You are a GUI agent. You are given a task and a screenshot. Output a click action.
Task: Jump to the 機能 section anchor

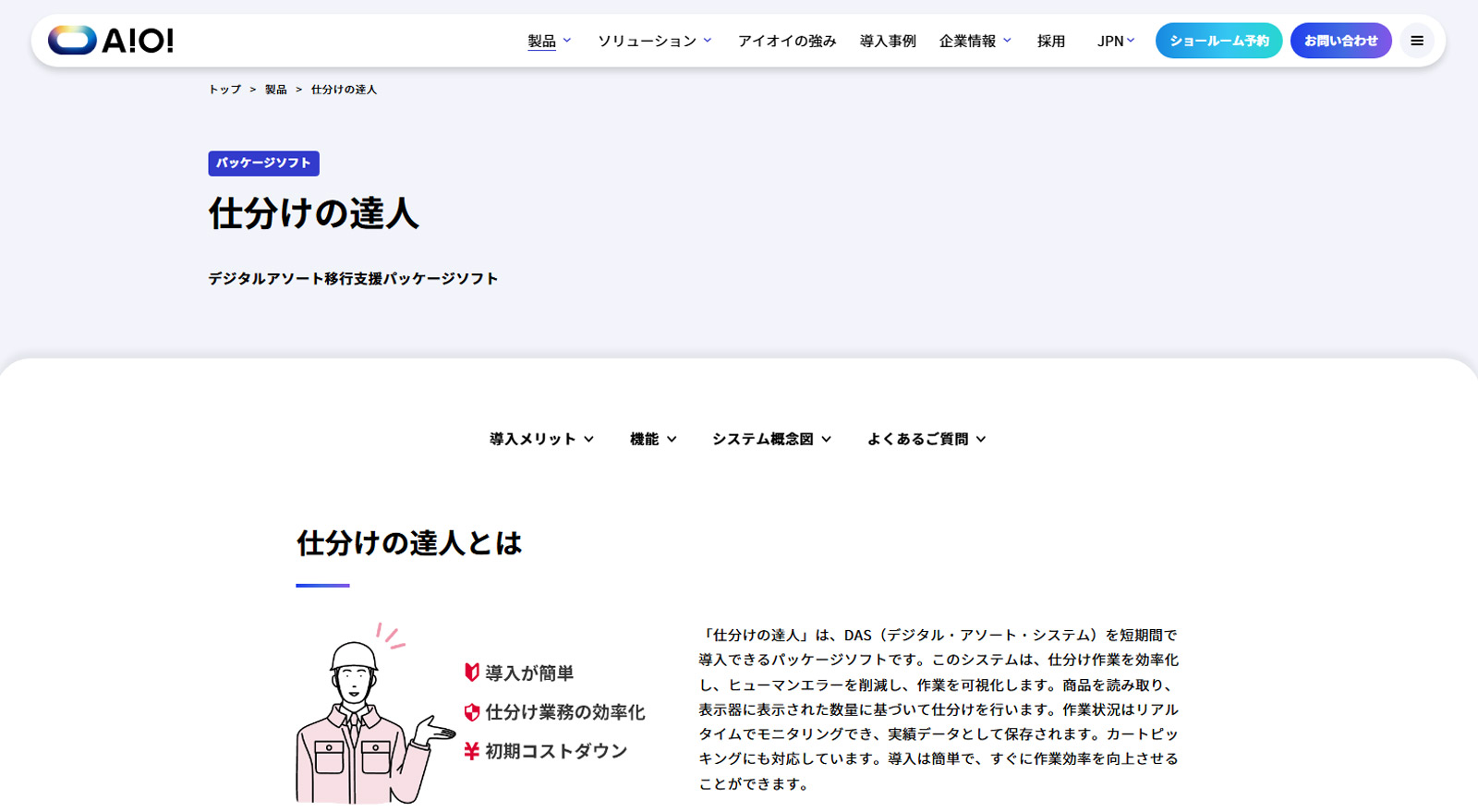653,439
